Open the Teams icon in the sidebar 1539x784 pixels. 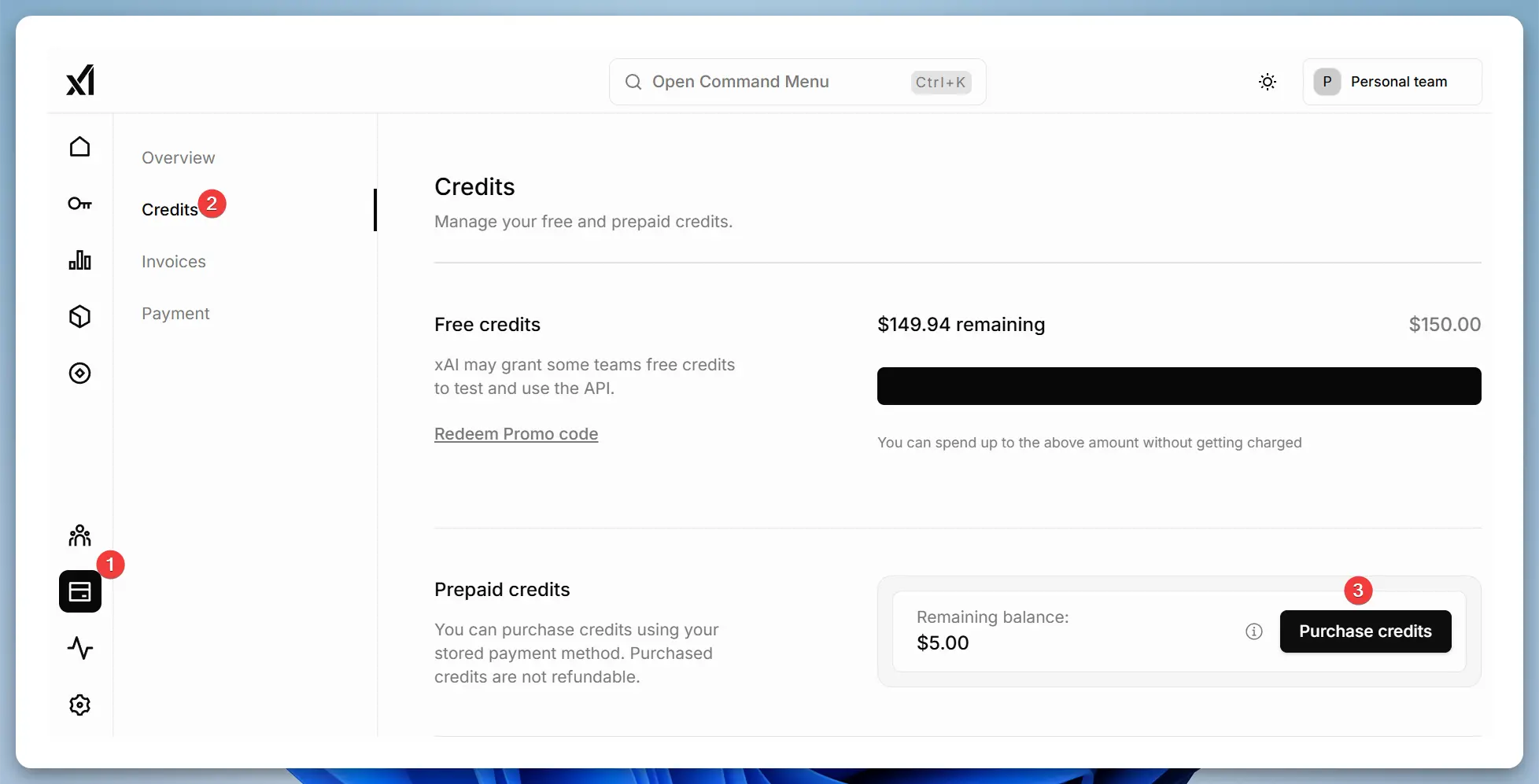tap(79, 536)
